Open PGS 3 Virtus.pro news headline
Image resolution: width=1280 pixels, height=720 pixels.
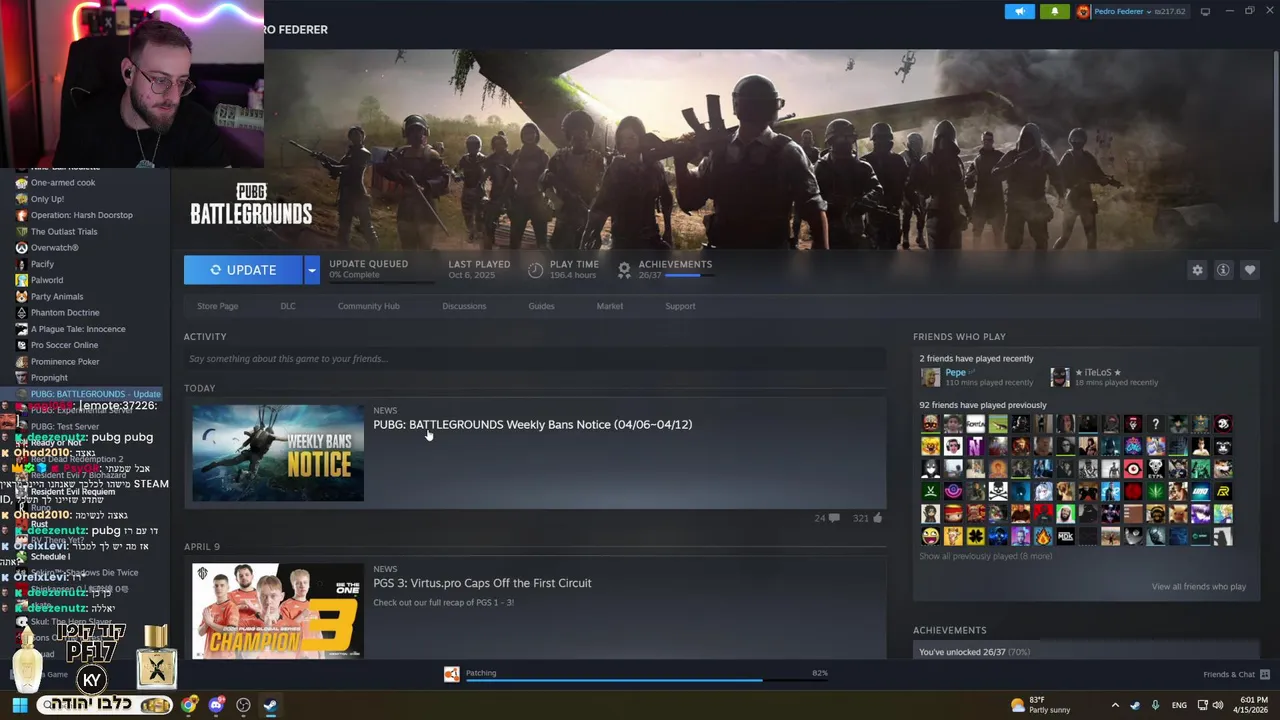coord(482,583)
